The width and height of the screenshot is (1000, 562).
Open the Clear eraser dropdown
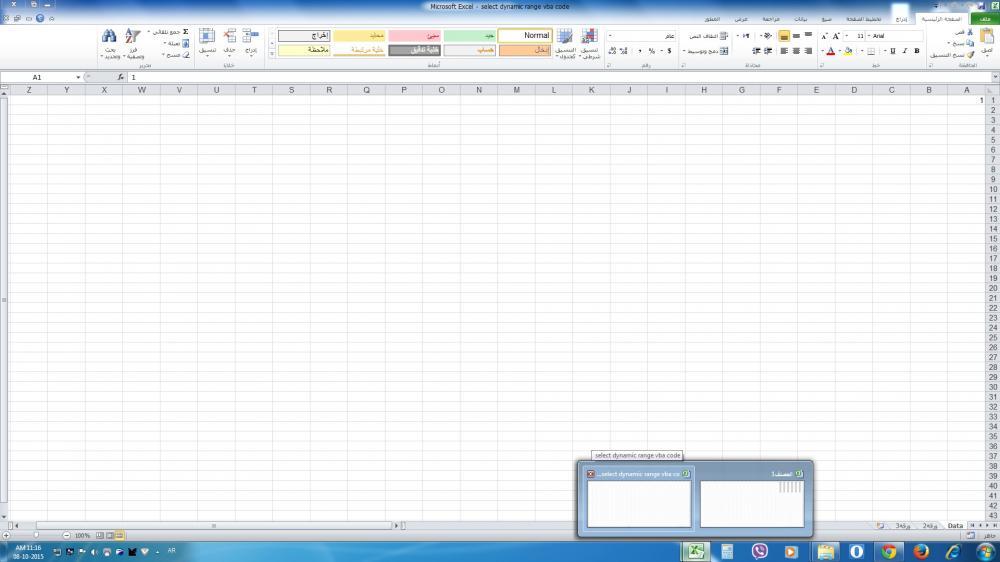pyautogui.click(x=176, y=55)
